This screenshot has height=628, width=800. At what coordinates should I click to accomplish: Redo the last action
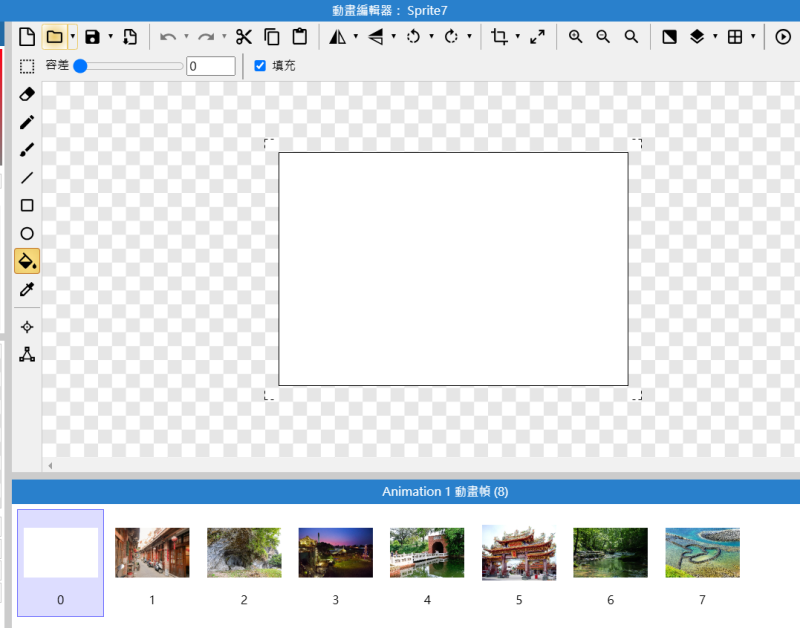pos(206,37)
